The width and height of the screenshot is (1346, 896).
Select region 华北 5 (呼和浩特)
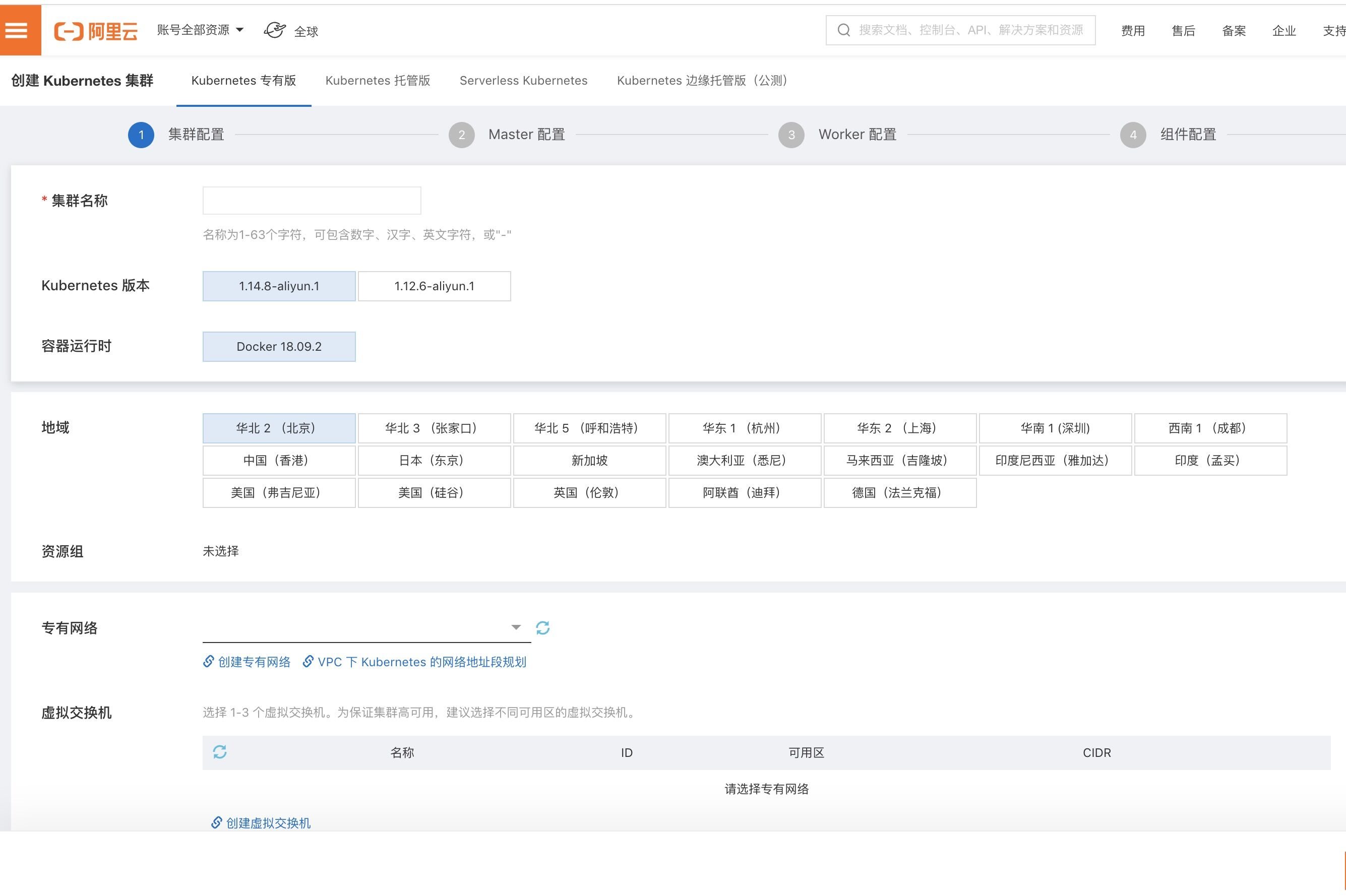(589, 428)
